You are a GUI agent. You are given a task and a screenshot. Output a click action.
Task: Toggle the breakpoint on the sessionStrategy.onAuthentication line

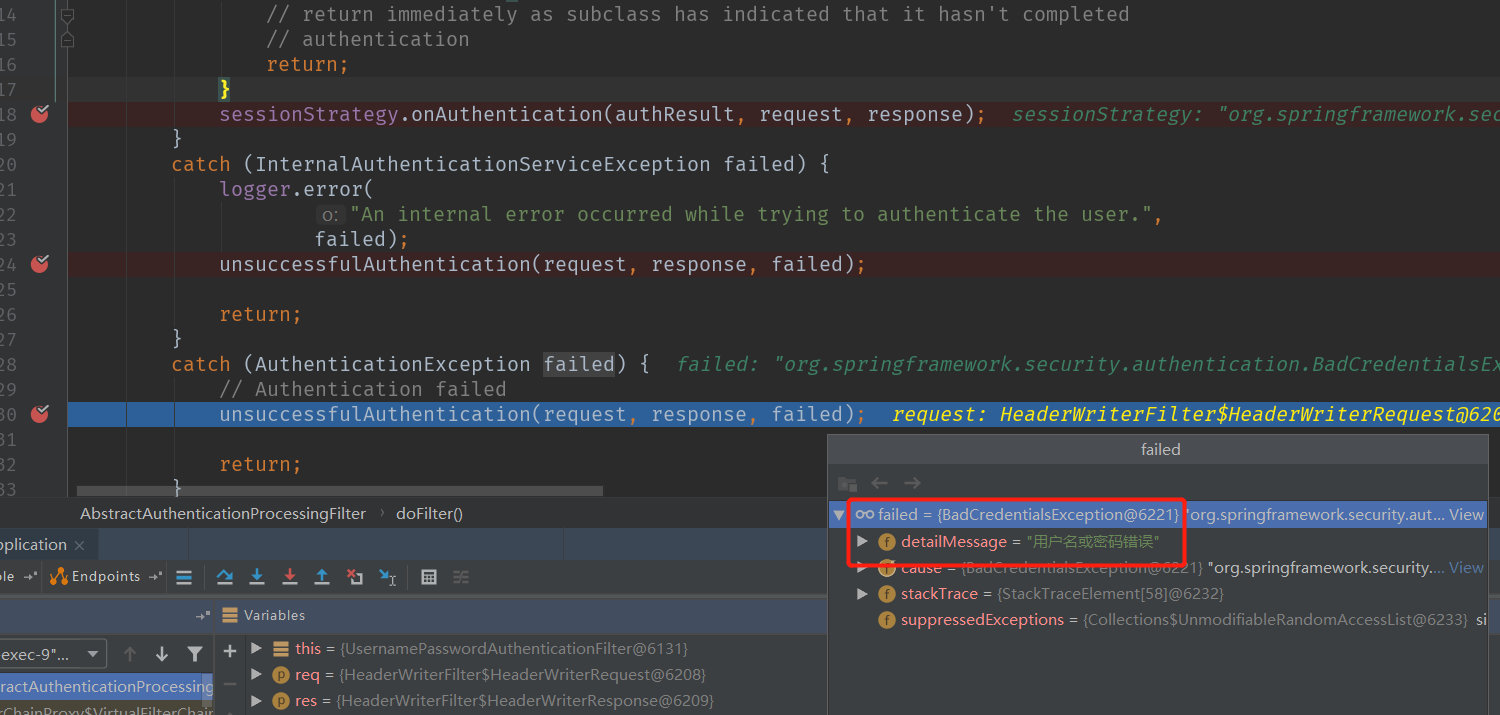point(40,114)
